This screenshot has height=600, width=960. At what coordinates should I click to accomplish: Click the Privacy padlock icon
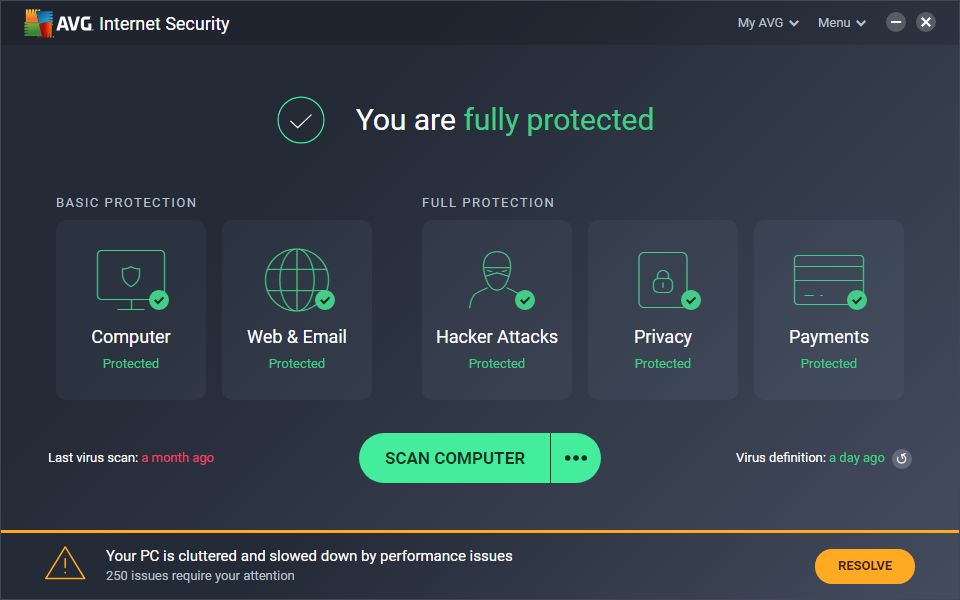(x=662, y=280)
